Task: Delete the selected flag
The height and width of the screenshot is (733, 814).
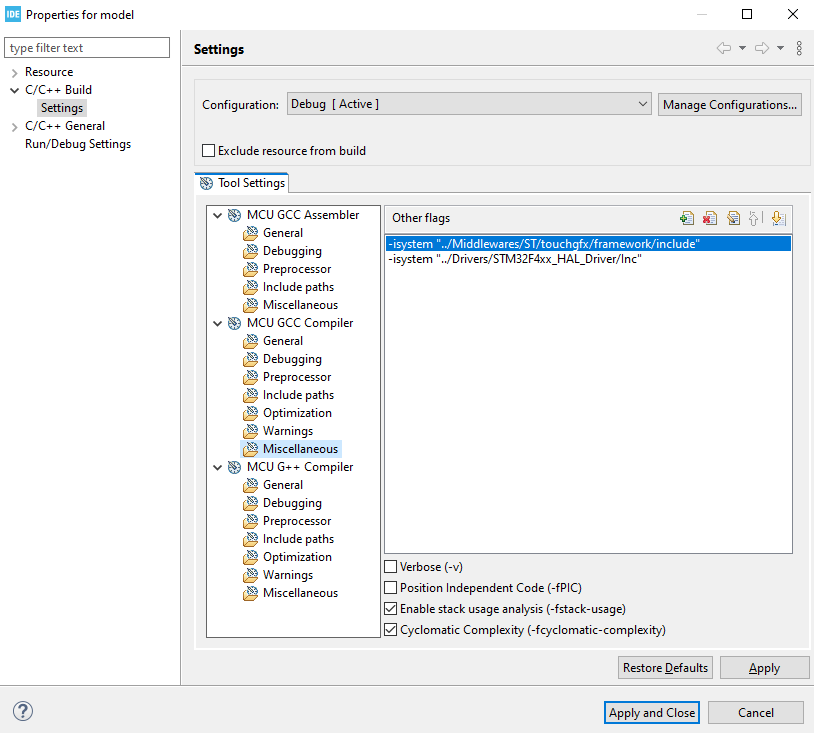Action: pos(710,217)
